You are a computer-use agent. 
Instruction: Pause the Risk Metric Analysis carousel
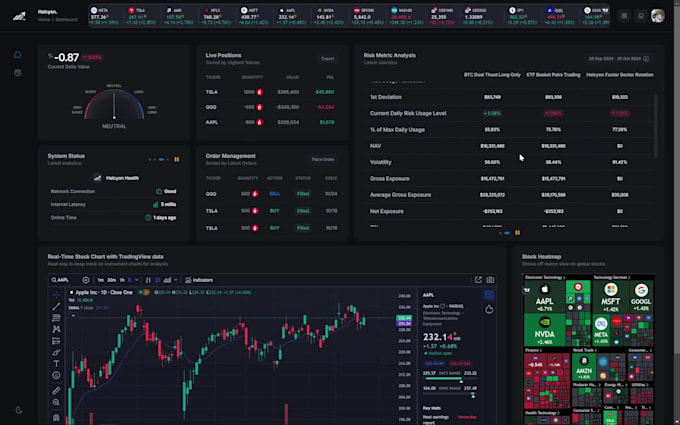point(517,233)
